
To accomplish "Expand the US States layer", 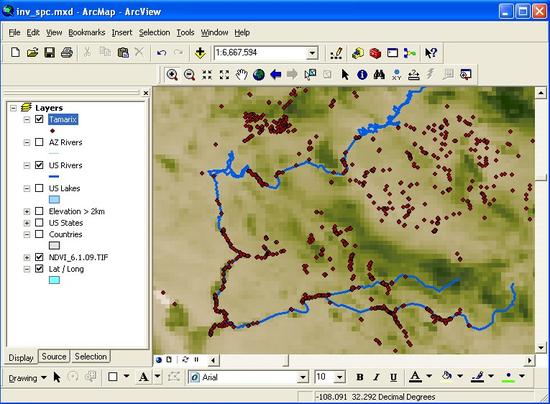I will (x=27, y=223).
